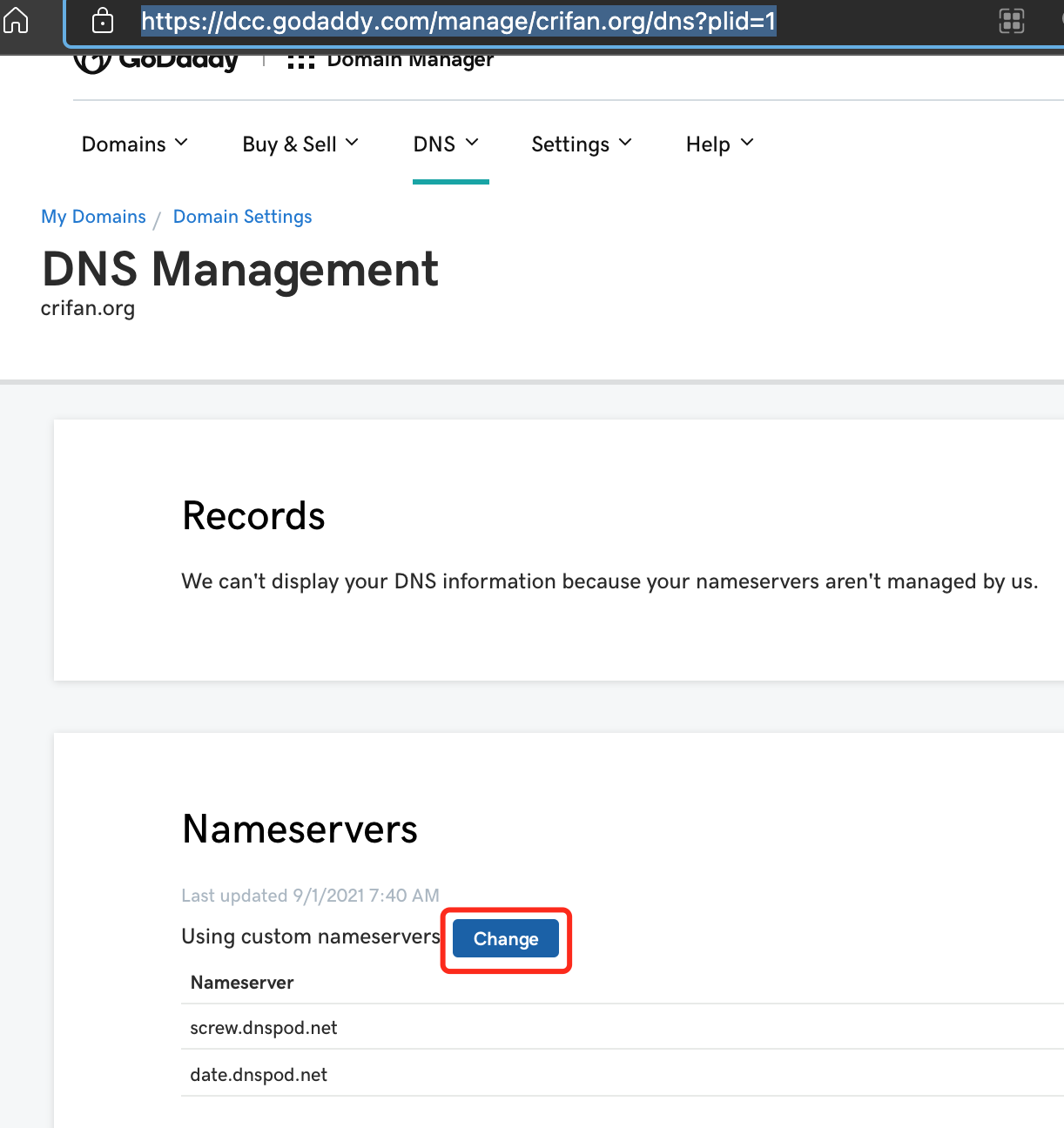Go to My Domains breadcrumb link
This screenshot has width=1064, height=1128.
click(94, 217)
